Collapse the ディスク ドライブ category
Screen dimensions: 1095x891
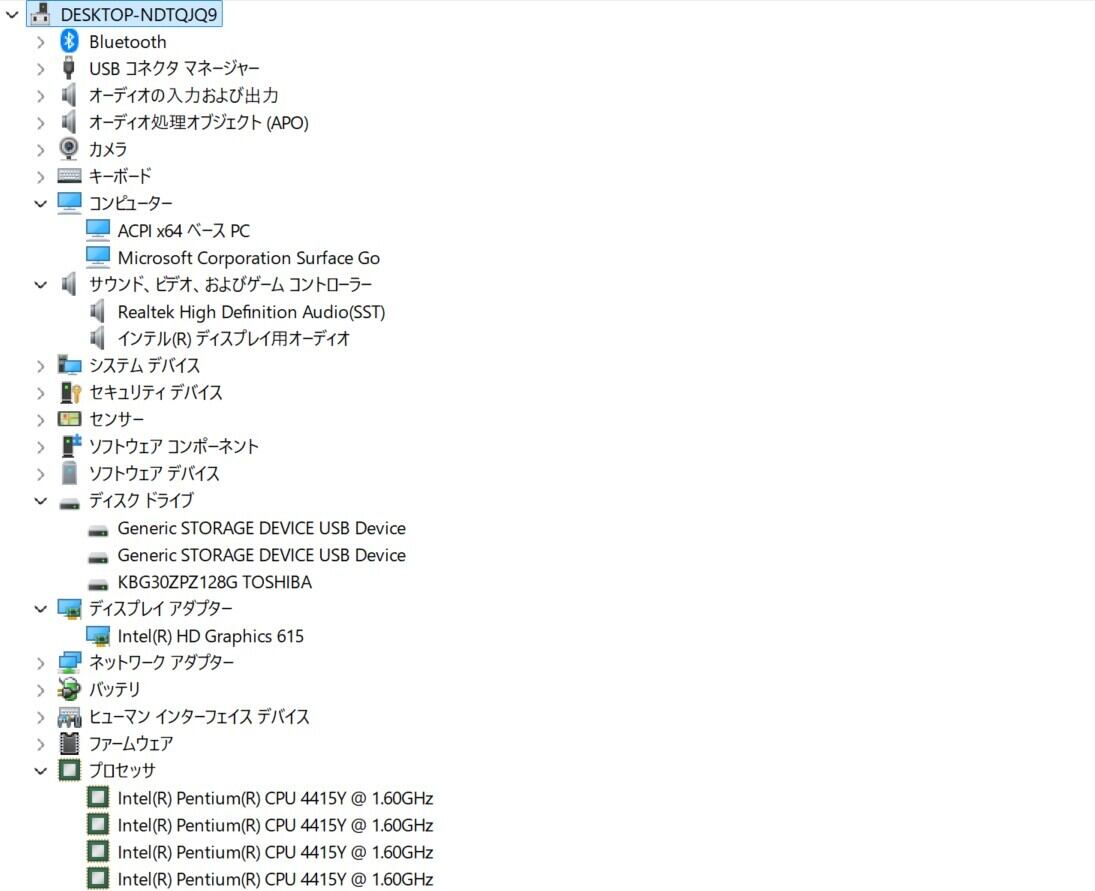(41, 501)
